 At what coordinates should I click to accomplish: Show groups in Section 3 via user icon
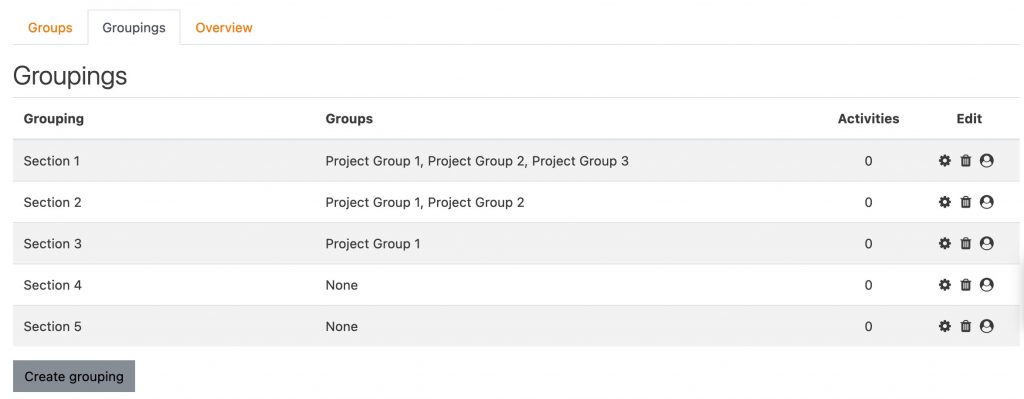987,244
